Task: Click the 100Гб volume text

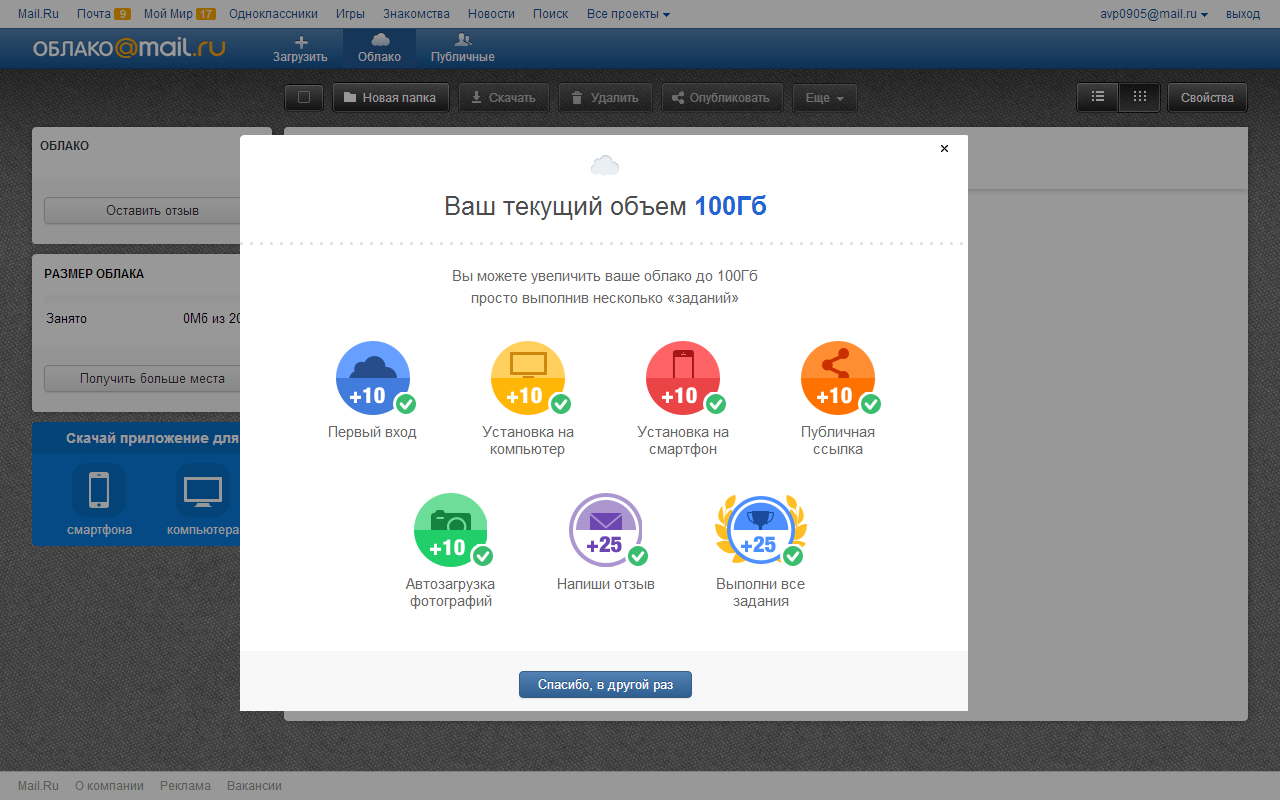Action: (x=731, y=207)
